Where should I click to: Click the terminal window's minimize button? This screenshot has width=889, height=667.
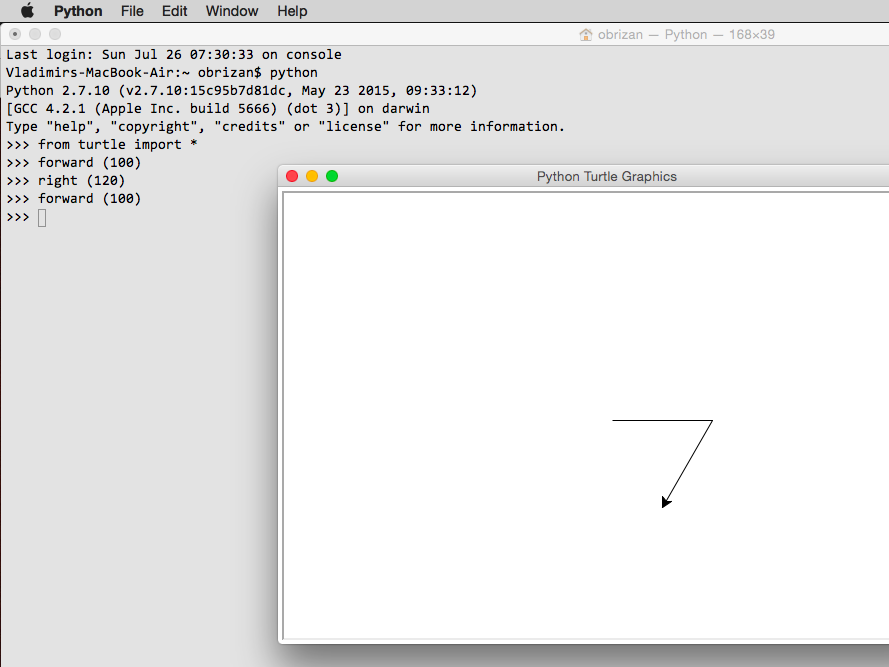click(35, 34)
